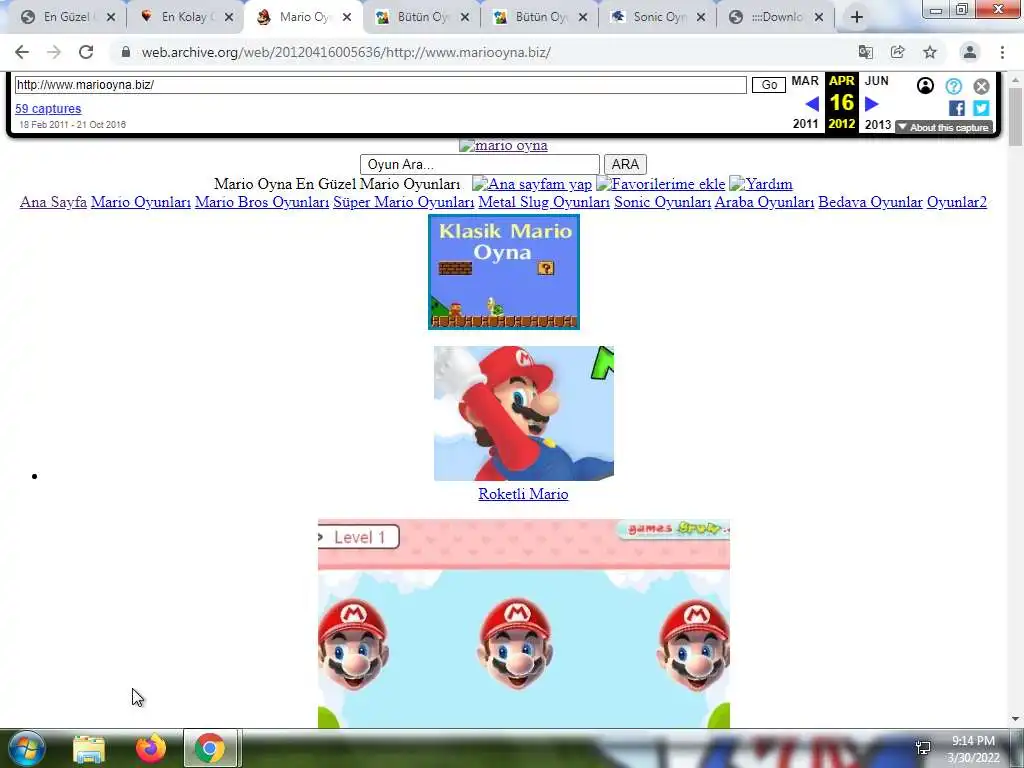Open the 'Bedava Oyunlar' link
The image size is (1024, 768).
click(x=871, y=202)
